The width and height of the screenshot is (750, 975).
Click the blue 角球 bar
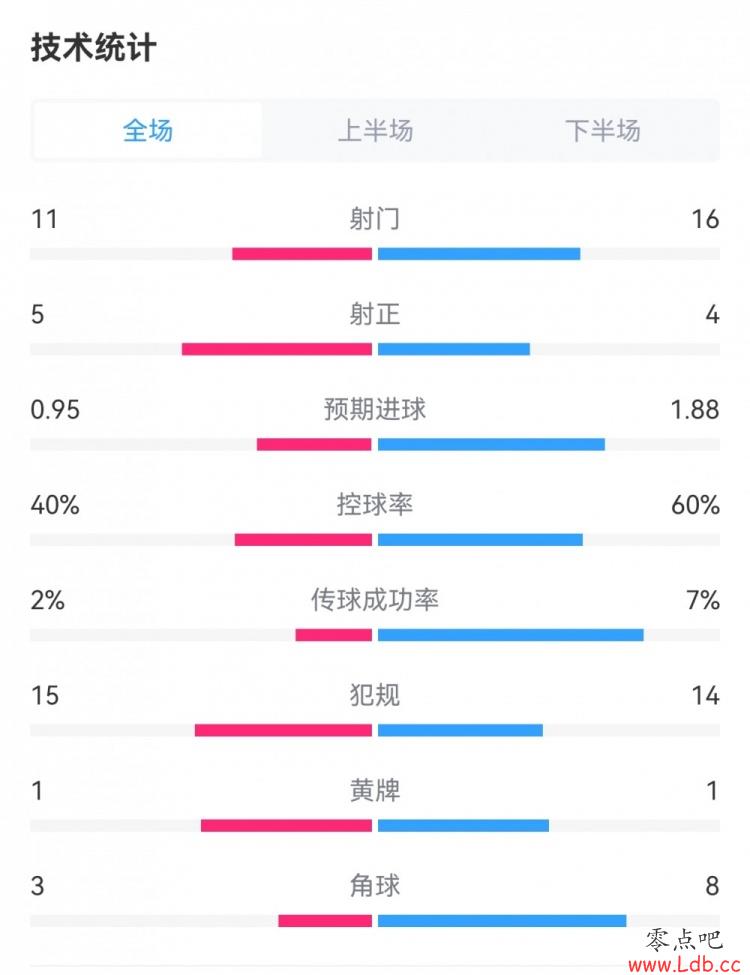point(502,920)
